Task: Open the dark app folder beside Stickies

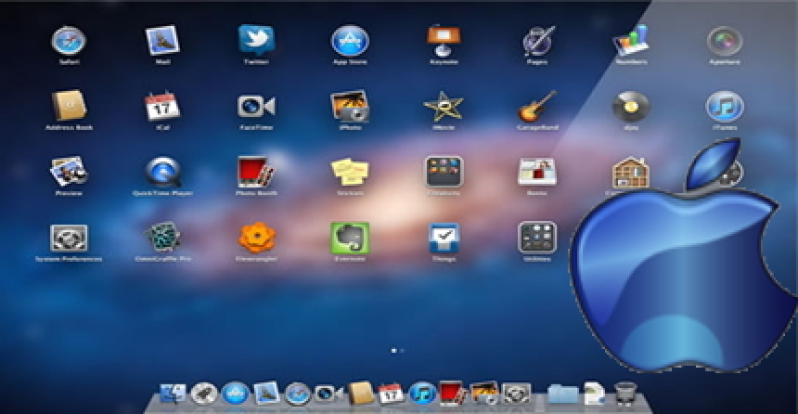Action: [444, 172]
